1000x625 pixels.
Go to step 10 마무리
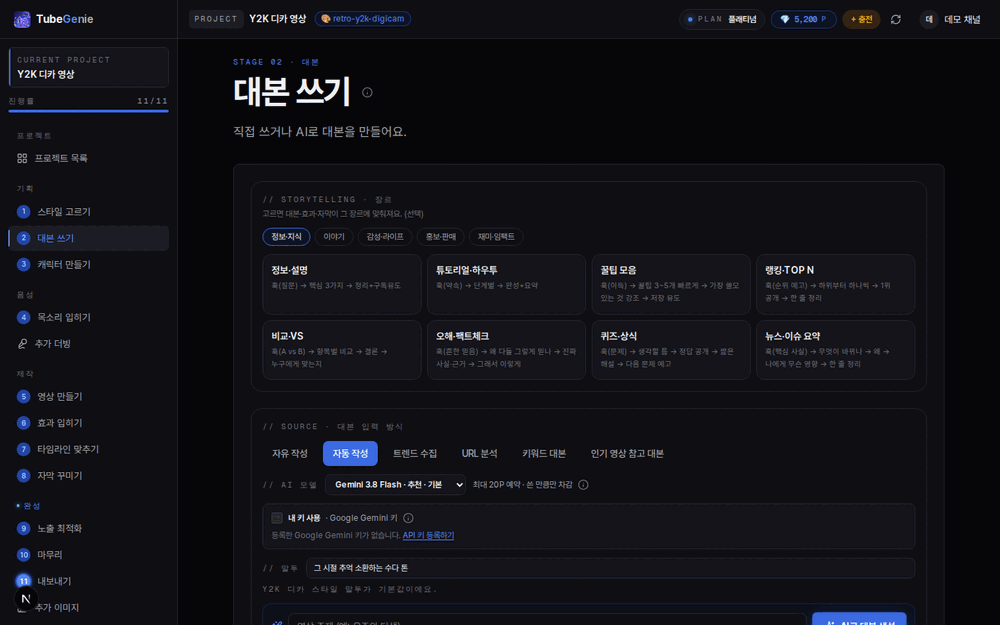[x=89, y=555]
